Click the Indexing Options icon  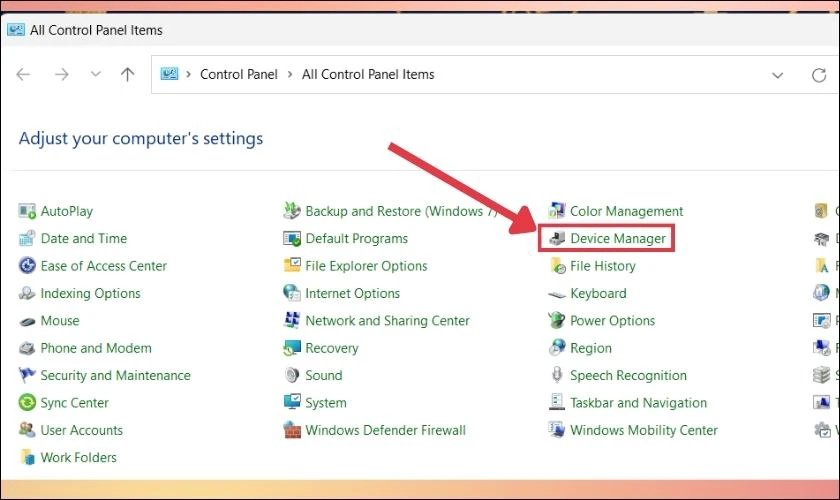[x=27, y=293]
